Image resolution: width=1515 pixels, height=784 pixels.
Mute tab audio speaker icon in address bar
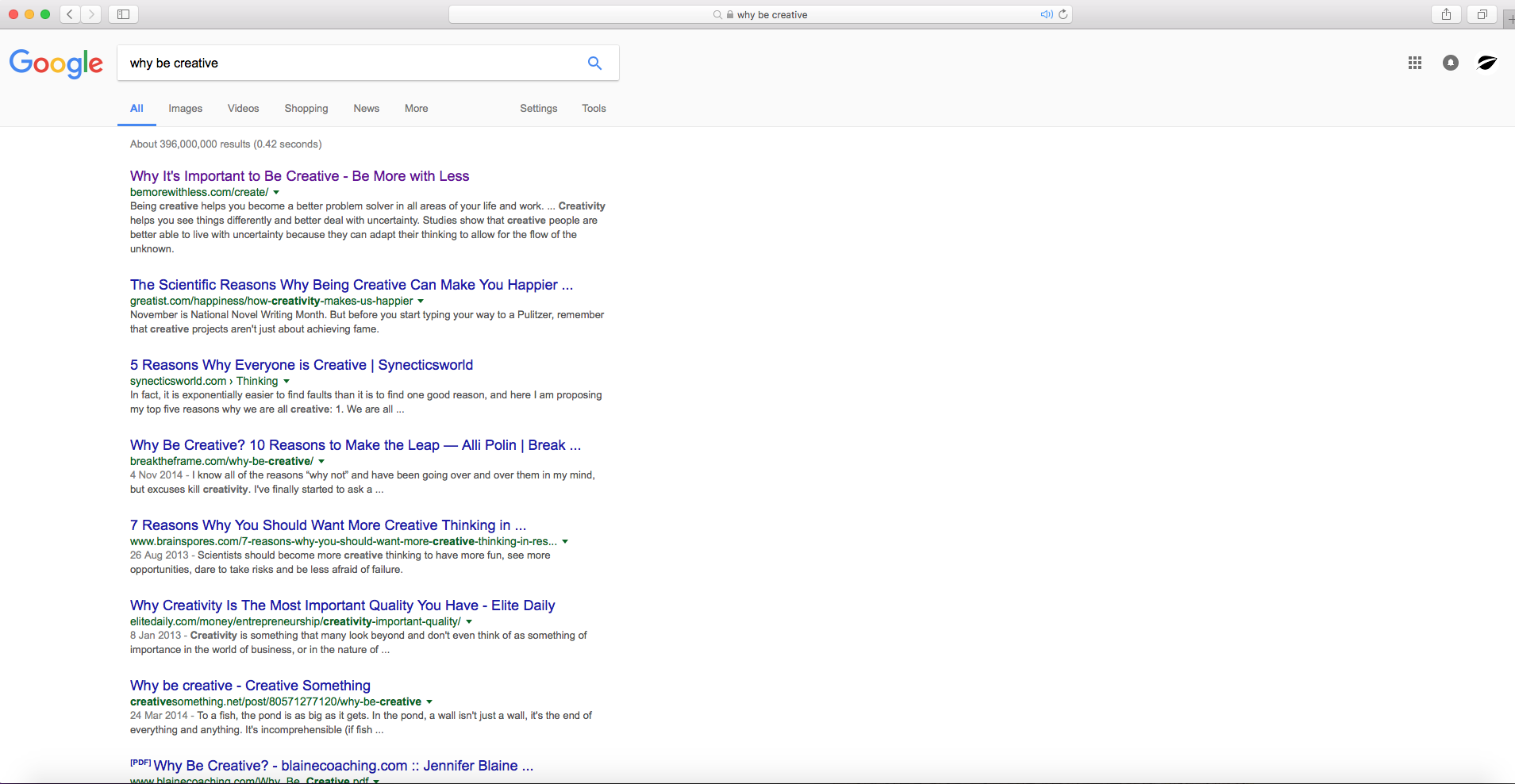(1047, 14)
